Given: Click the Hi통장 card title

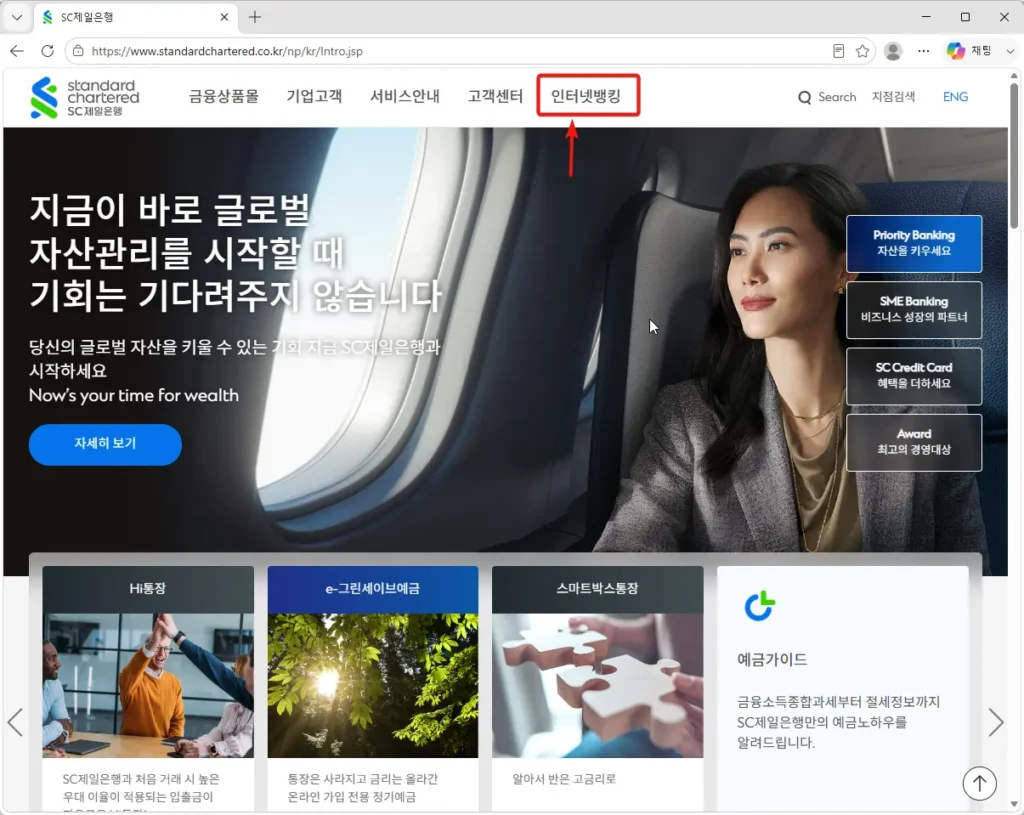Looking at the screenshot, I should click(x=148, y=588).
